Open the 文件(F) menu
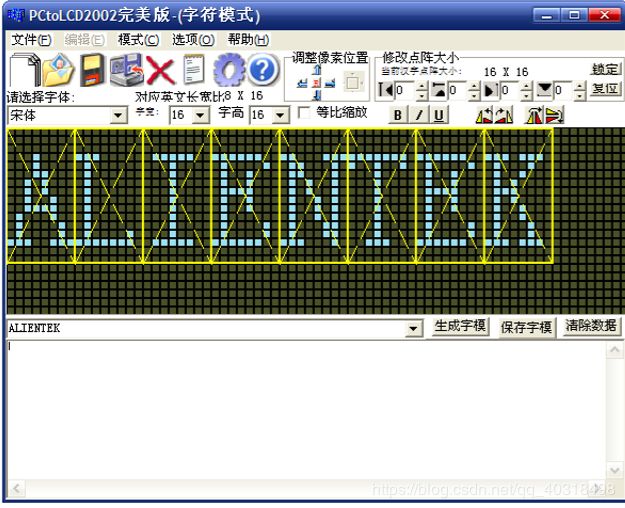 [30, 40]
